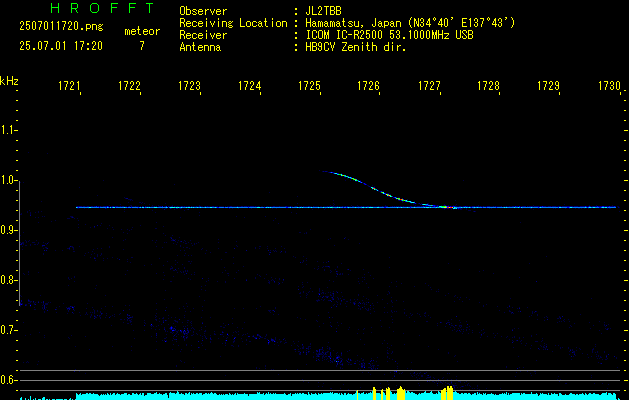The width and height of the screenshot is (629, 400).
Task: Click the 1727 time axis marker
Action: (428, 86)
